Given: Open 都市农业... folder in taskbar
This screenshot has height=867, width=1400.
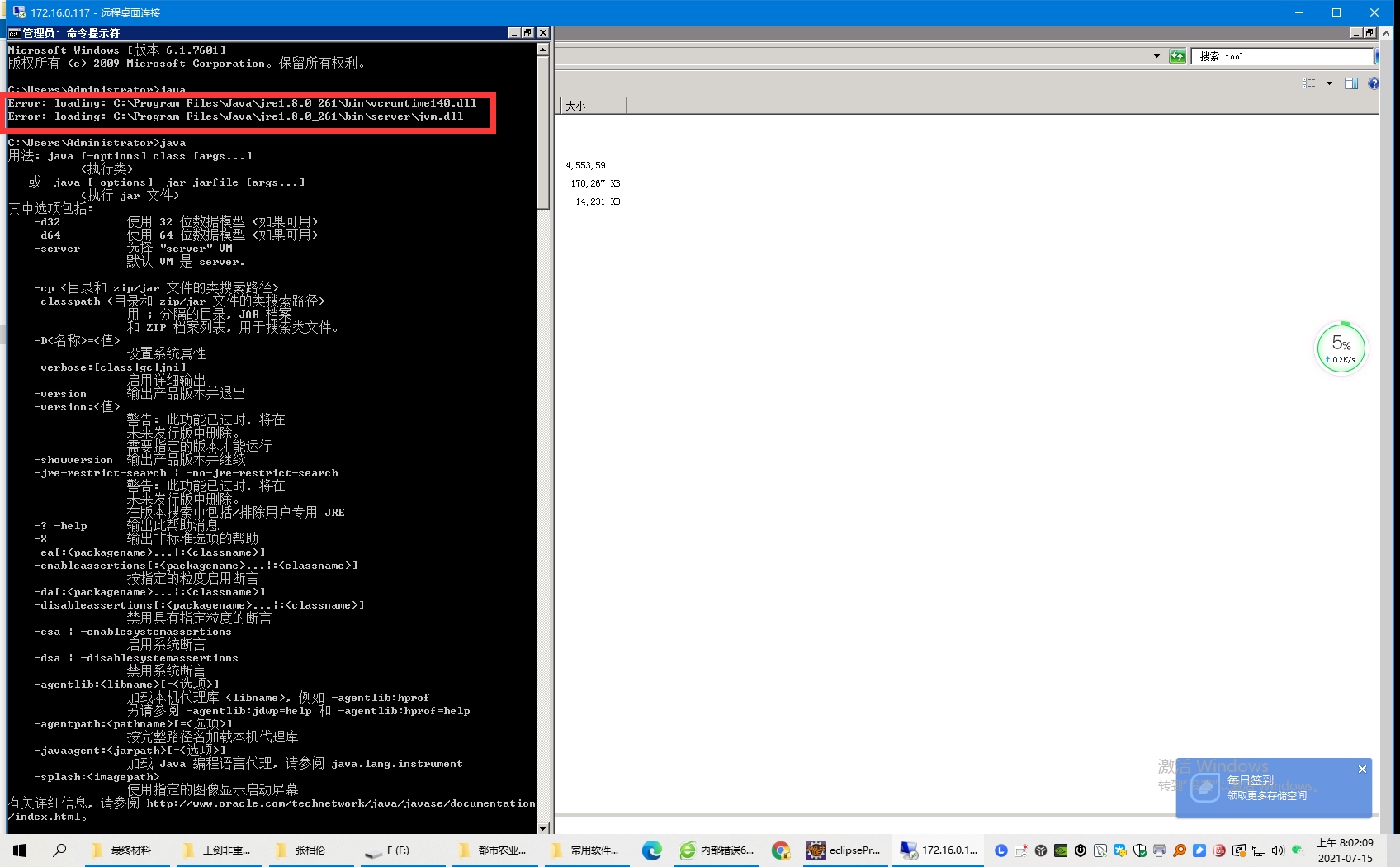Looking at the screenshot, I should 494,850.
